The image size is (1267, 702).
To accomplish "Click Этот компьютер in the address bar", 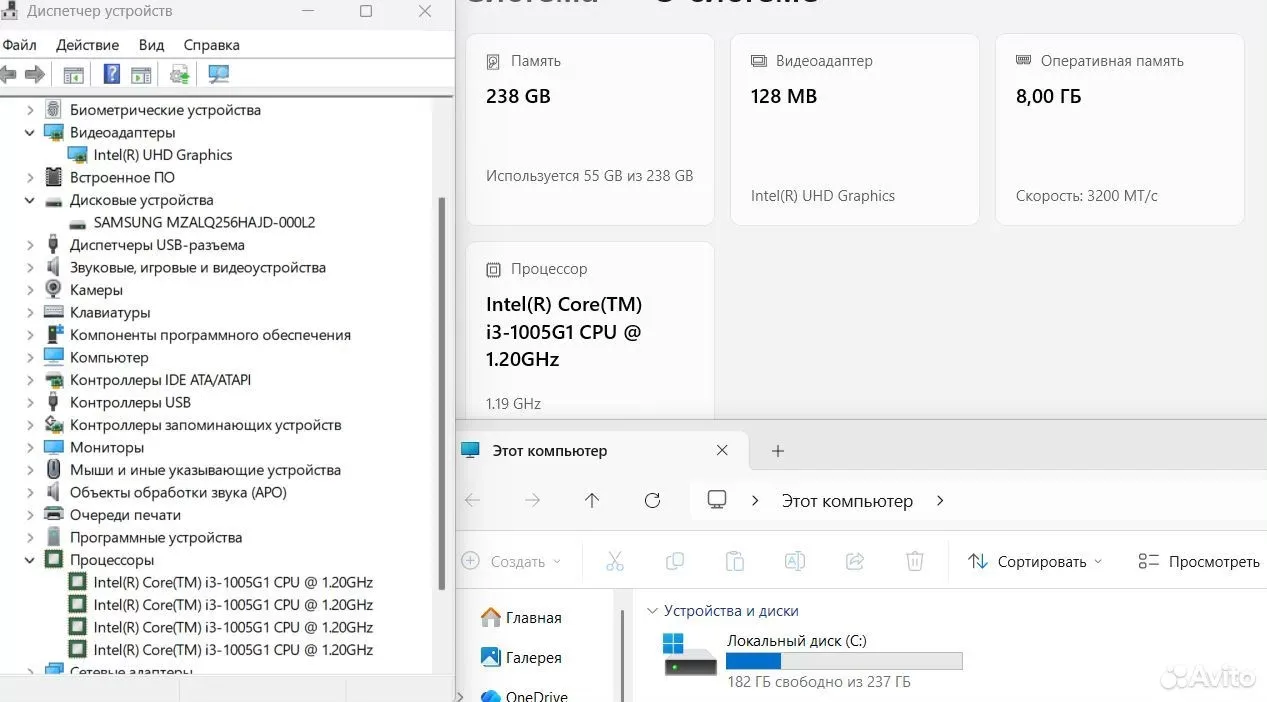I will point(847,502).
